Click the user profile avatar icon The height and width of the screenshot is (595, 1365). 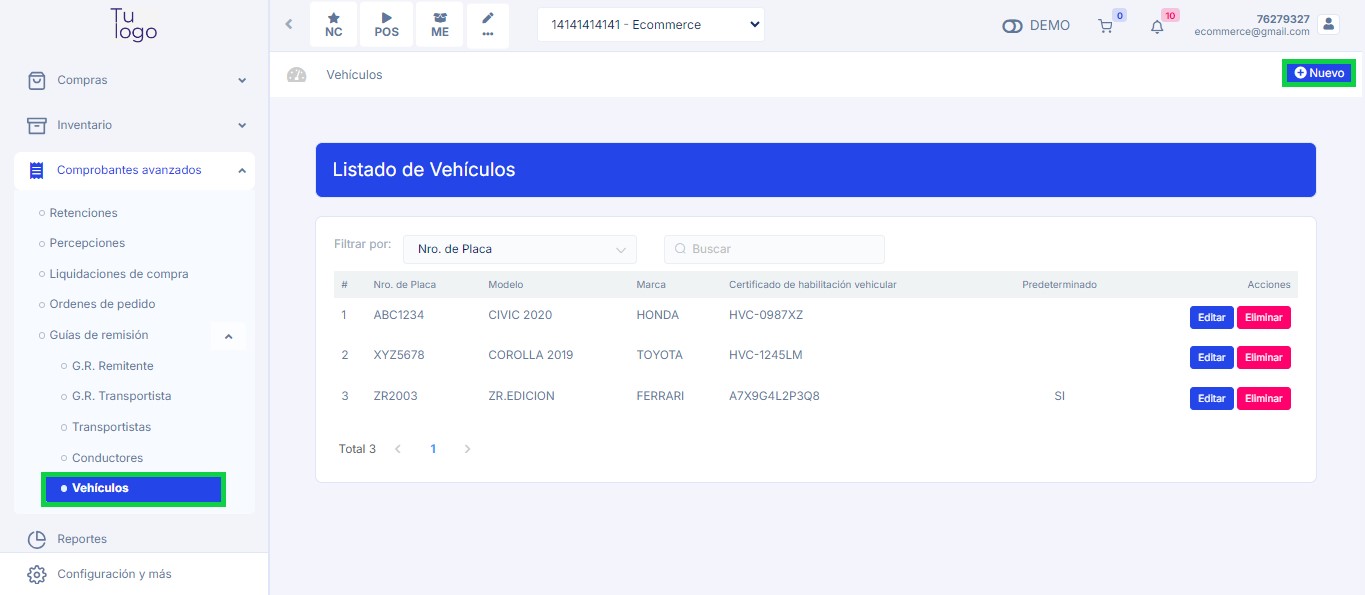click(x=1328, y=24)
